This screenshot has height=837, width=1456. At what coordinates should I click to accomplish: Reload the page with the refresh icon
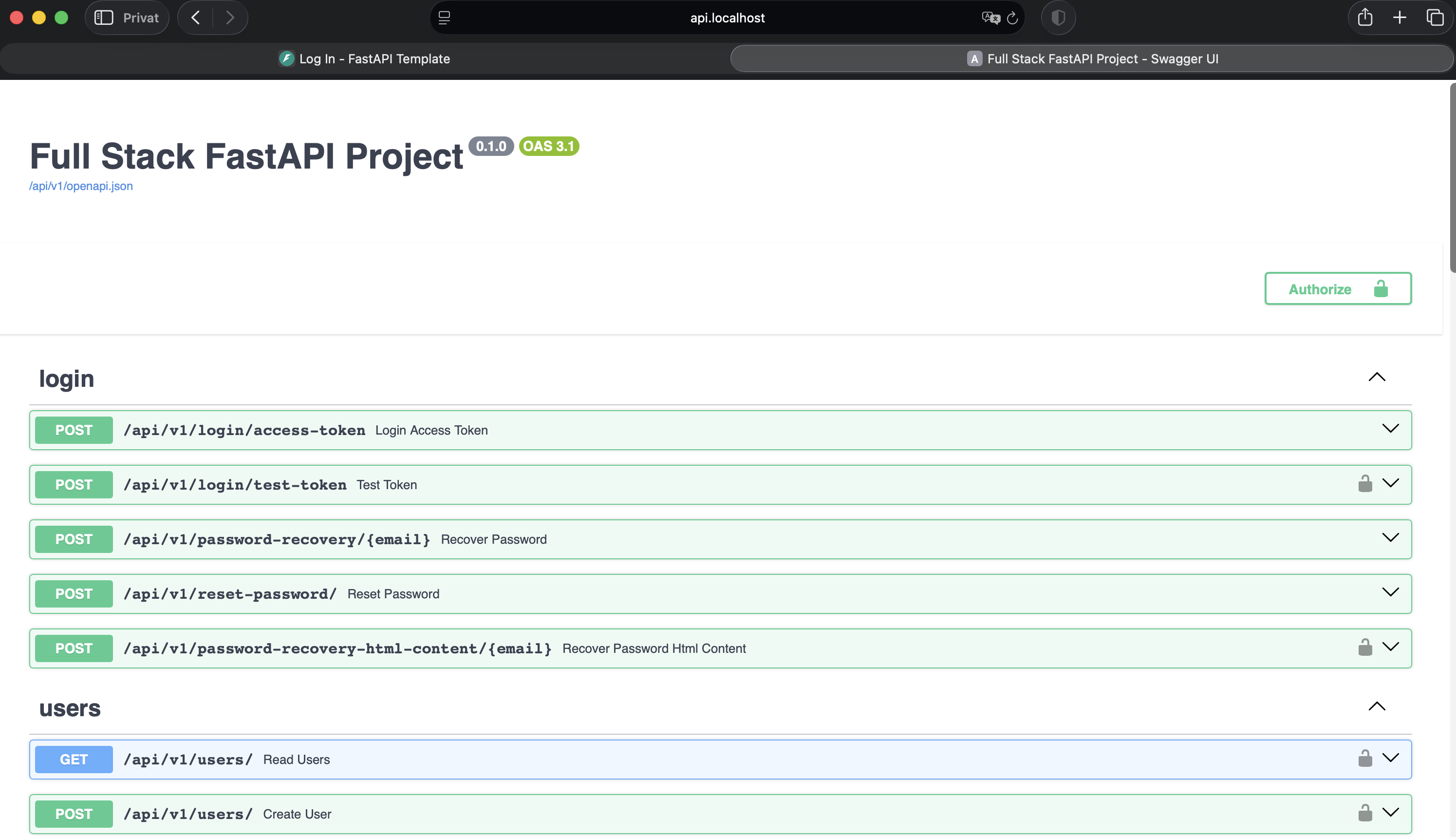(x=1012, y=18)
